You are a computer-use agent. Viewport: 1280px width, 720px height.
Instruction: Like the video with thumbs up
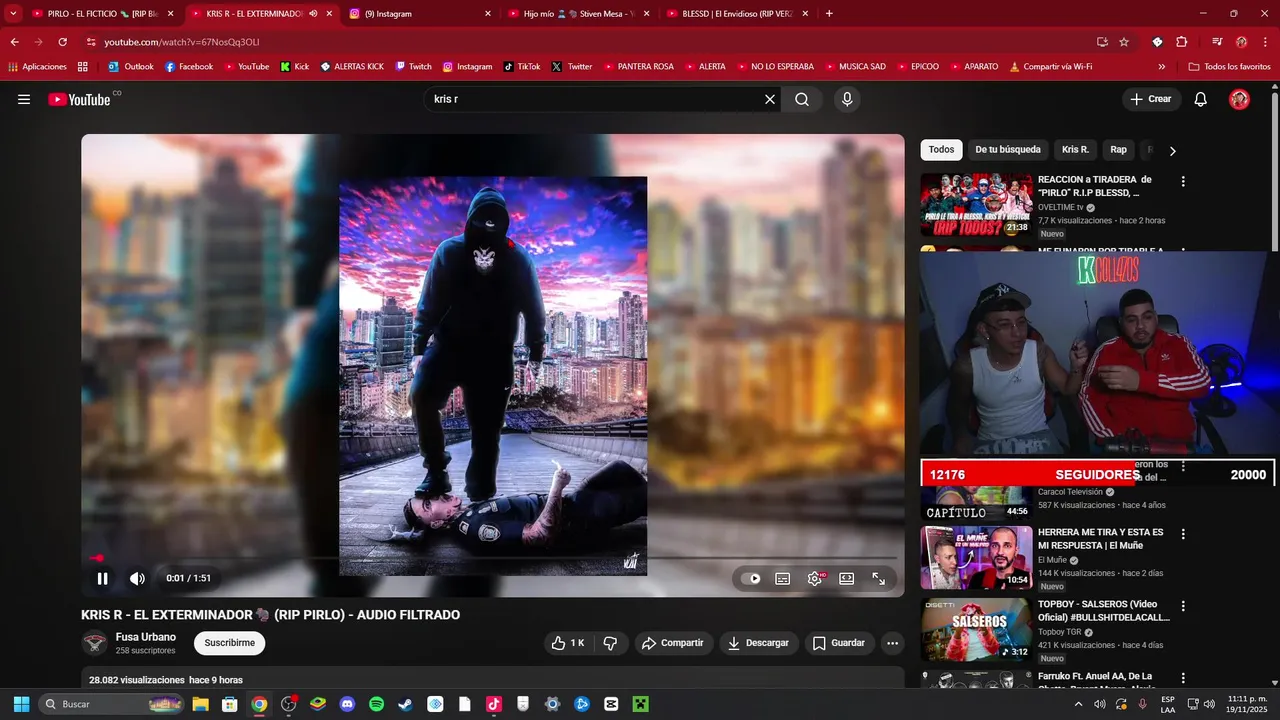pyautogui.click(x=568, y=643)
